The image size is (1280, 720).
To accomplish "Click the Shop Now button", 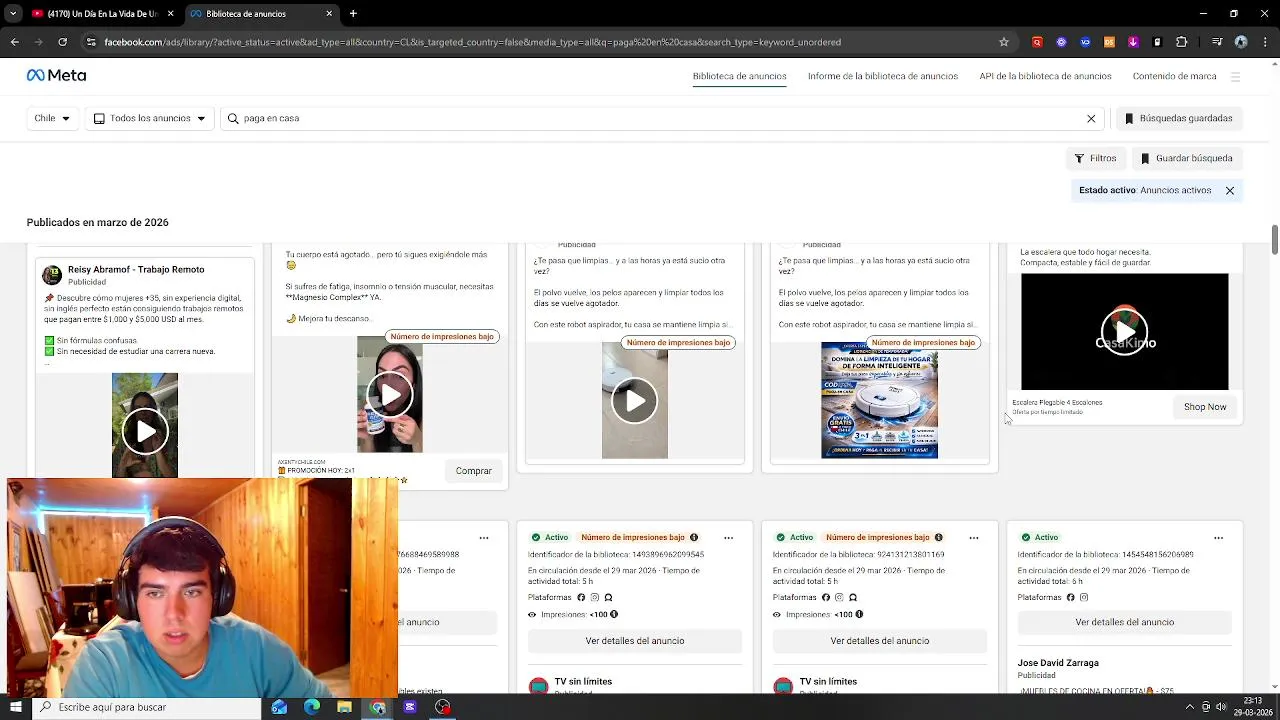I will [1205, 407].
